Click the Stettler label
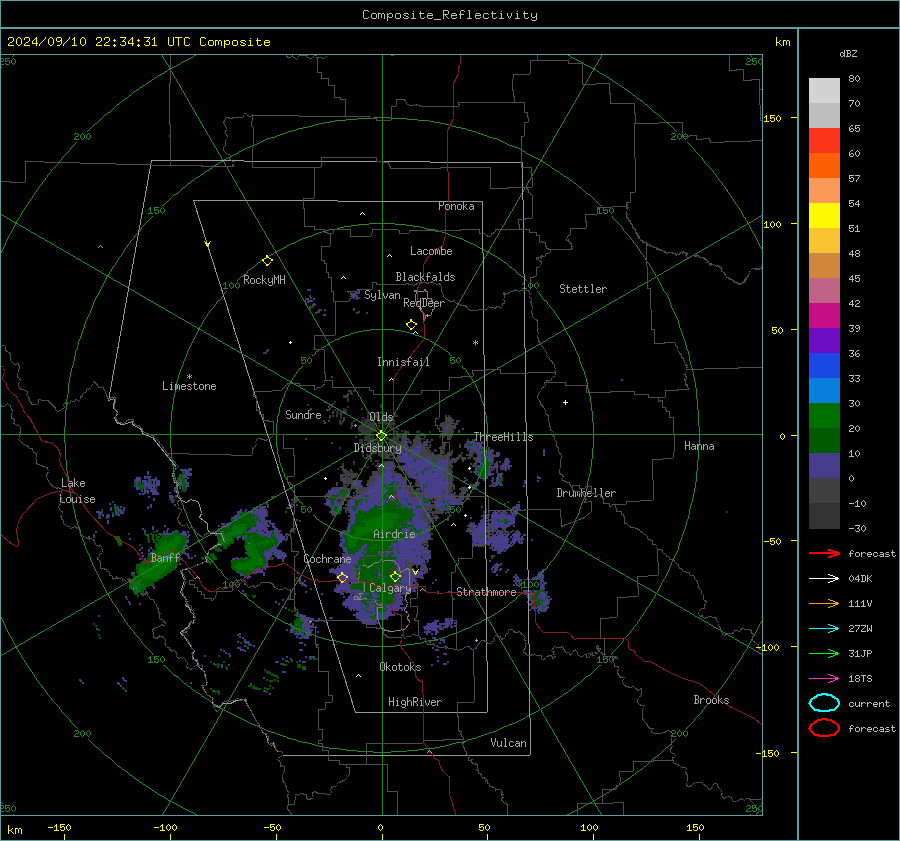This screenshot has height=841, width=900. coord(583,289)
